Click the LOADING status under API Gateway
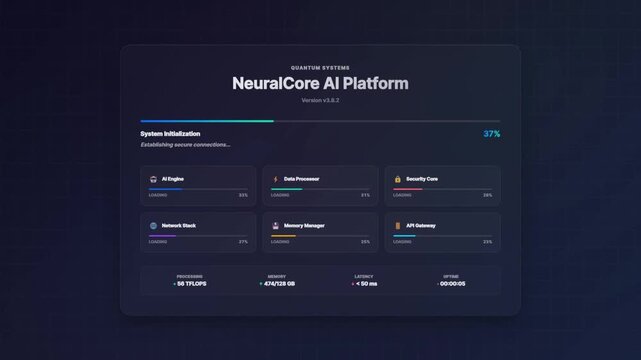Screen dimensions: 641x360 [x=402, y=242]
